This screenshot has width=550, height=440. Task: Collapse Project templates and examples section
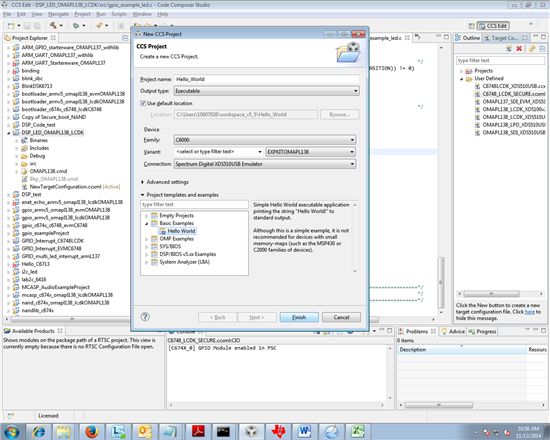142,195
